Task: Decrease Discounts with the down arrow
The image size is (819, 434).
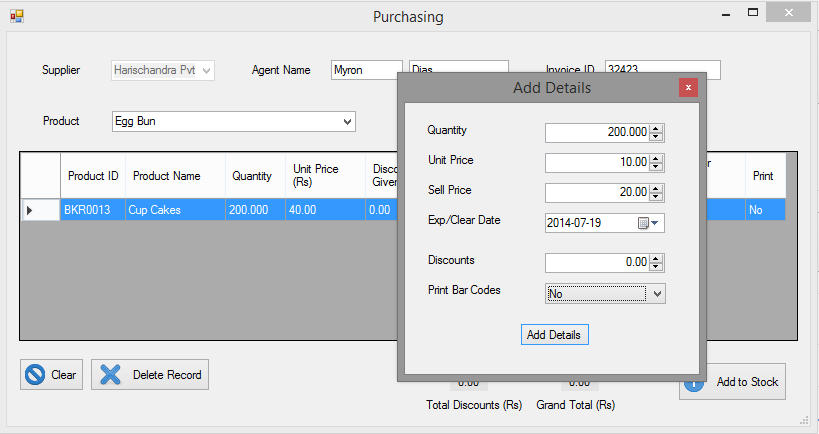Action: [656, 267]
